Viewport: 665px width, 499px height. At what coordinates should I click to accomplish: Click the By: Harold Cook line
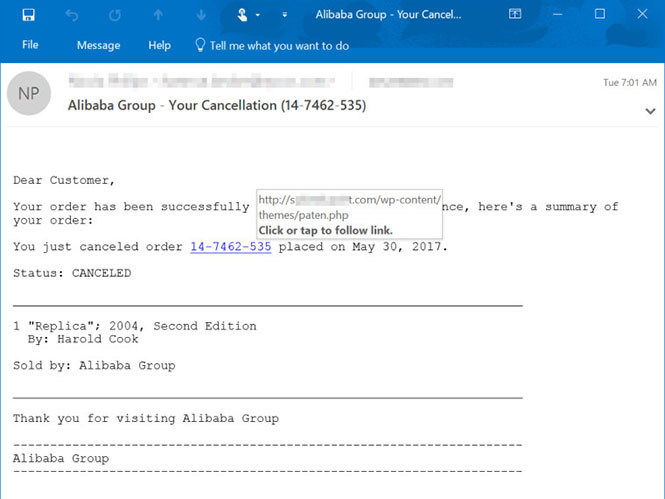tap(83, 339)
